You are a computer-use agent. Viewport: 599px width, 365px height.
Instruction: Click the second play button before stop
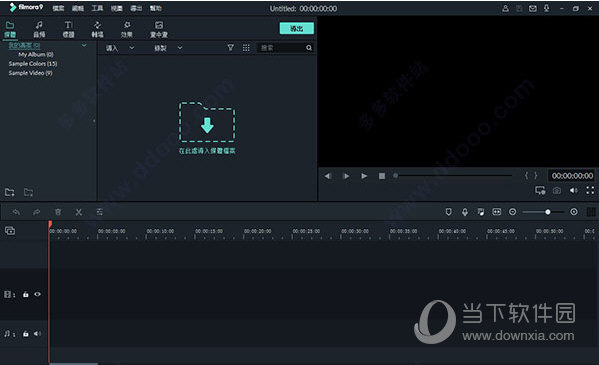364,176
